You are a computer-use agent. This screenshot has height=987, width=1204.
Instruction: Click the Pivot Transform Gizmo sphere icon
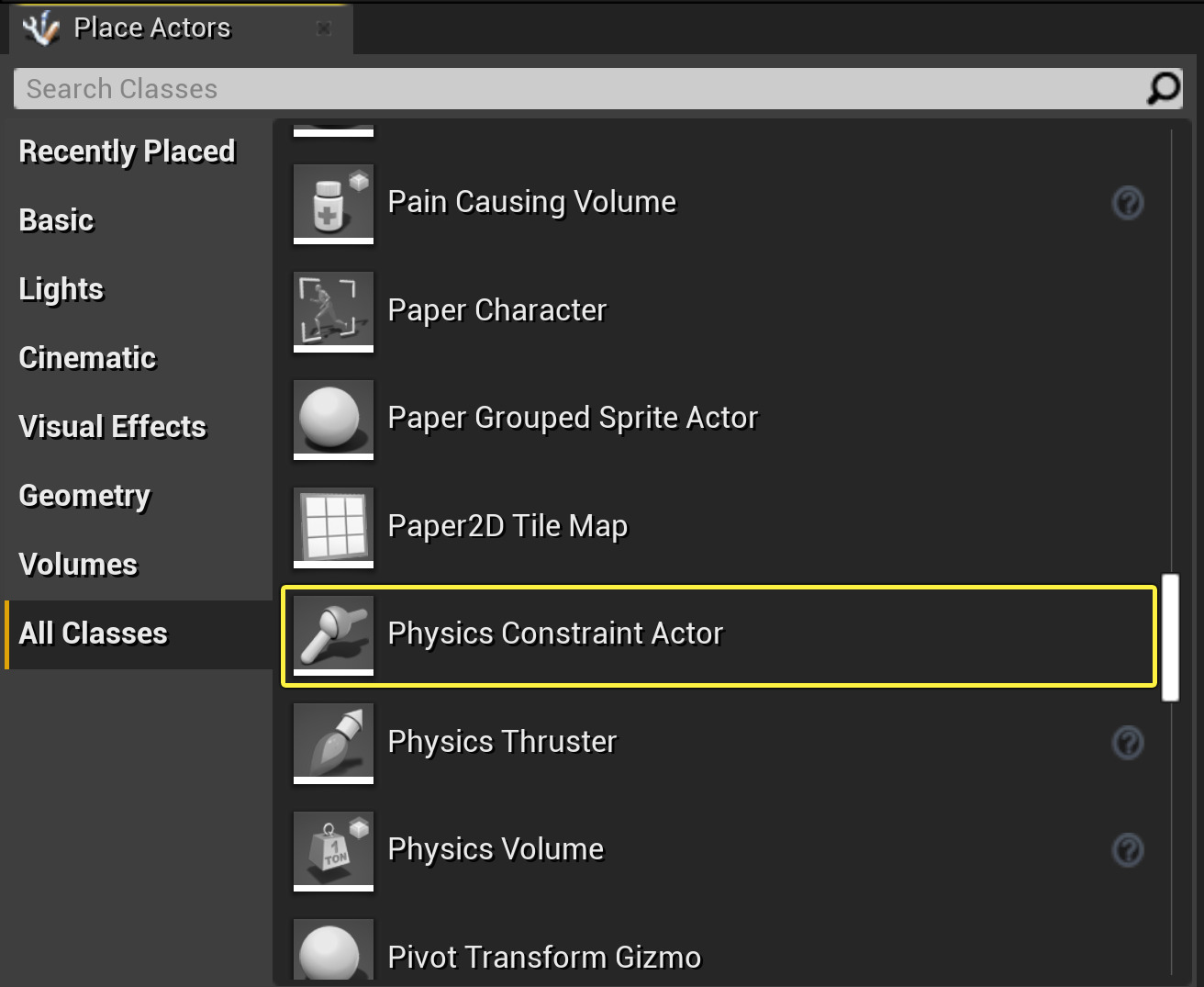(333, 951)
